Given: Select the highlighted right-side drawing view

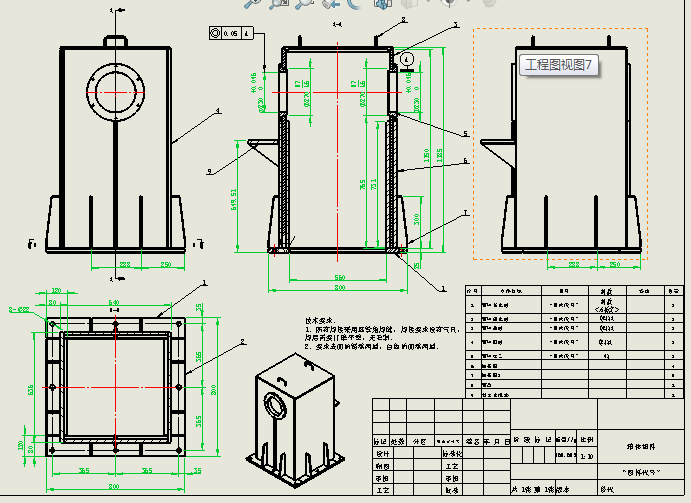Looking at the screenshot, I should point(560,144).
